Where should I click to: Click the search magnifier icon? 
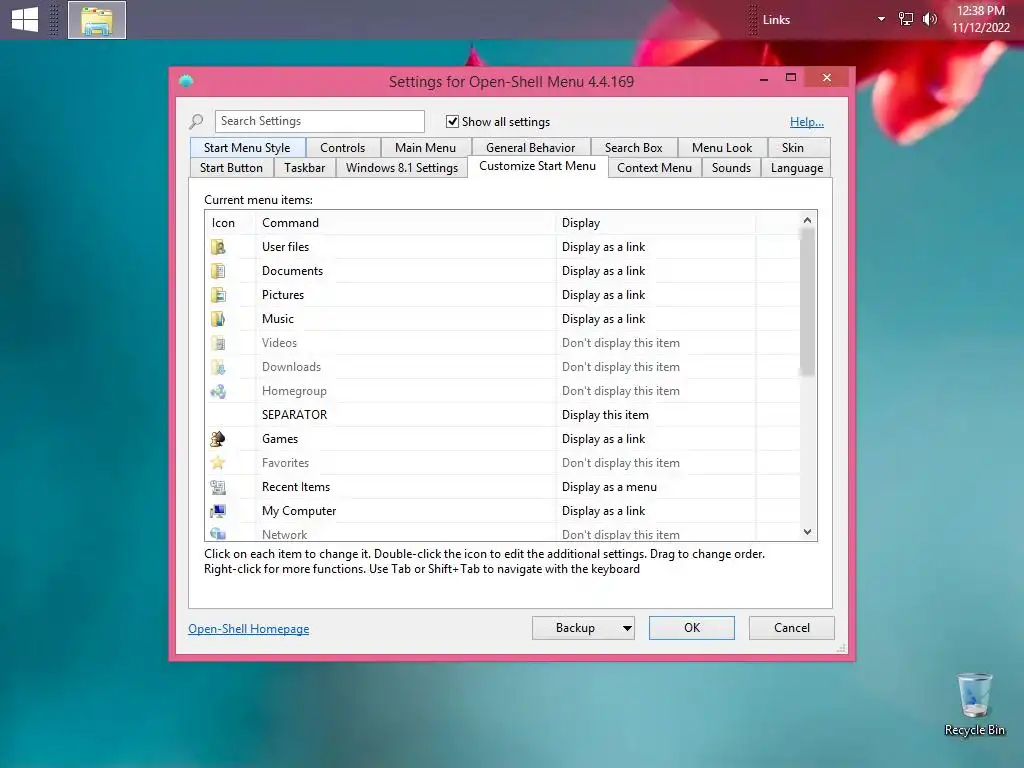pos(197,121)
